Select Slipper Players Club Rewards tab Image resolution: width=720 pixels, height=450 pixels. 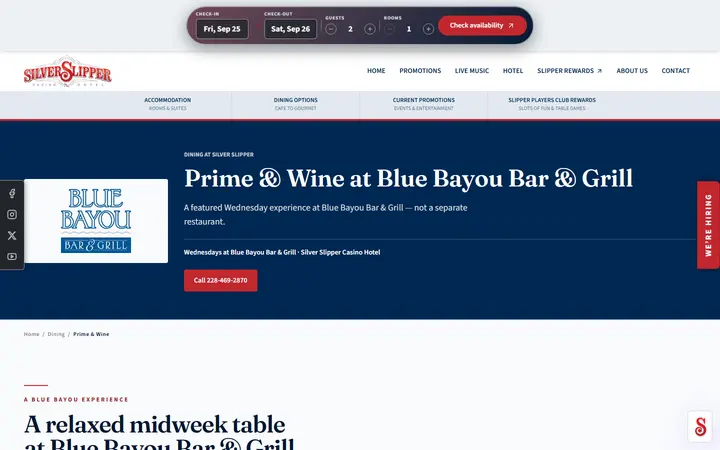tap(552, 104)
